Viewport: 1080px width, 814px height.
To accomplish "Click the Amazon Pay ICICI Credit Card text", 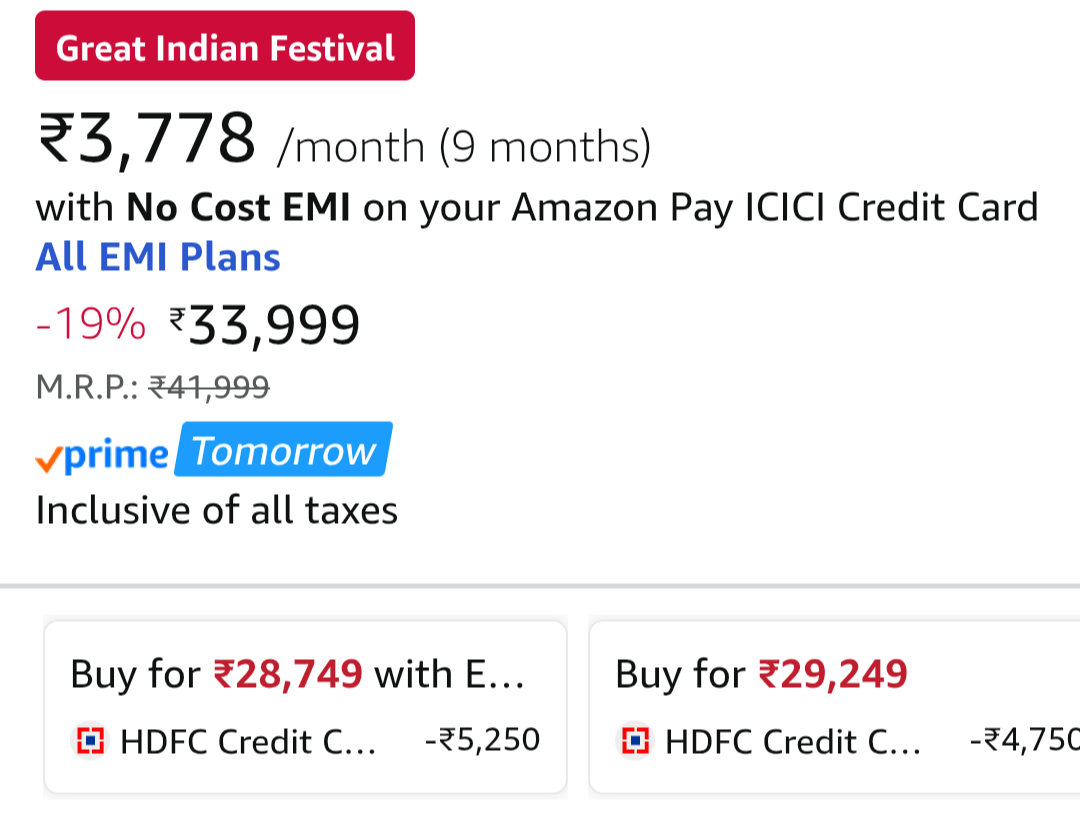I will [775, 208].
